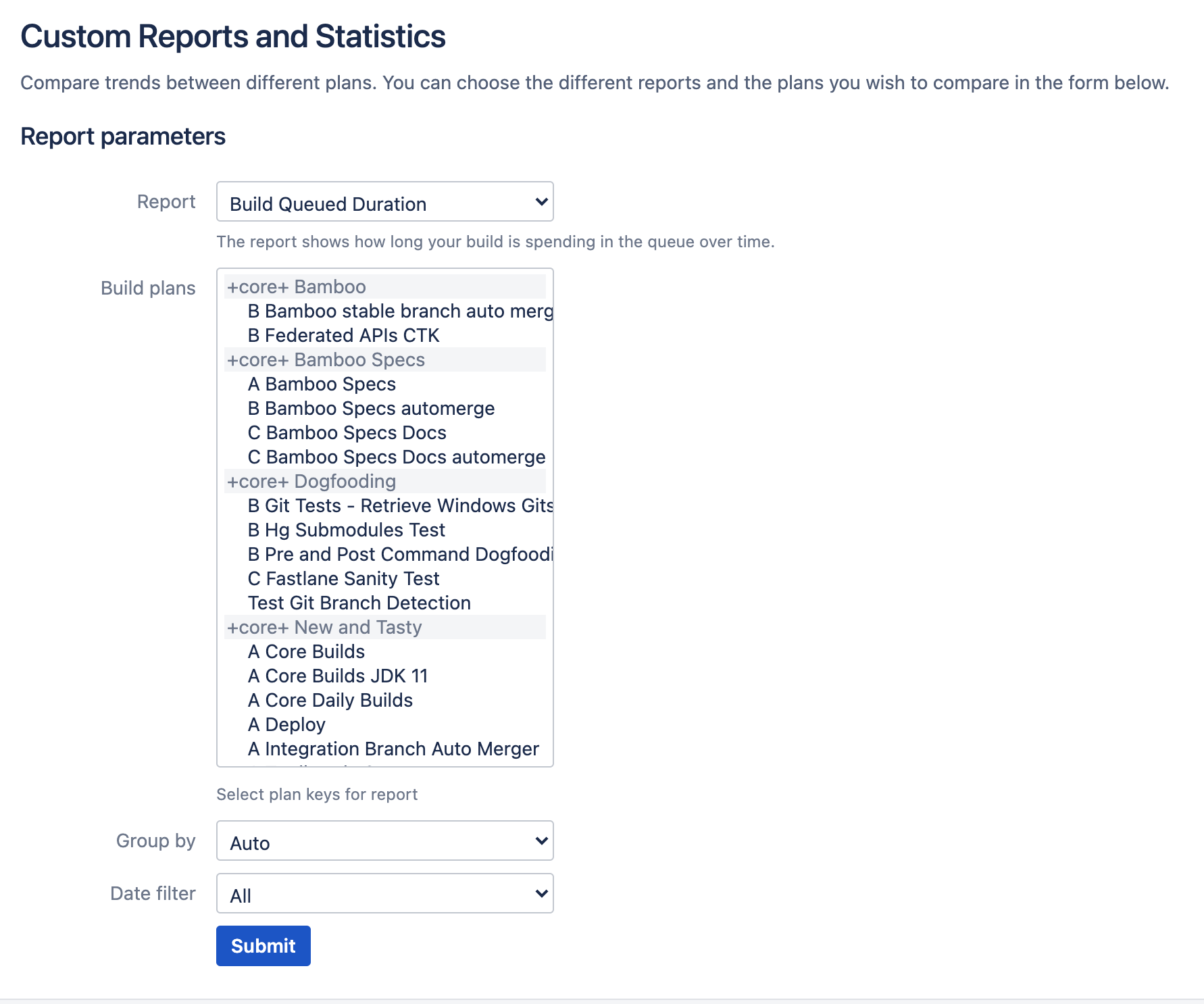The width and height of the screenshot is (1204, 1004).
Task: Select the 'B Bamboo Specs automerge' plan
Action: [371, 408]
